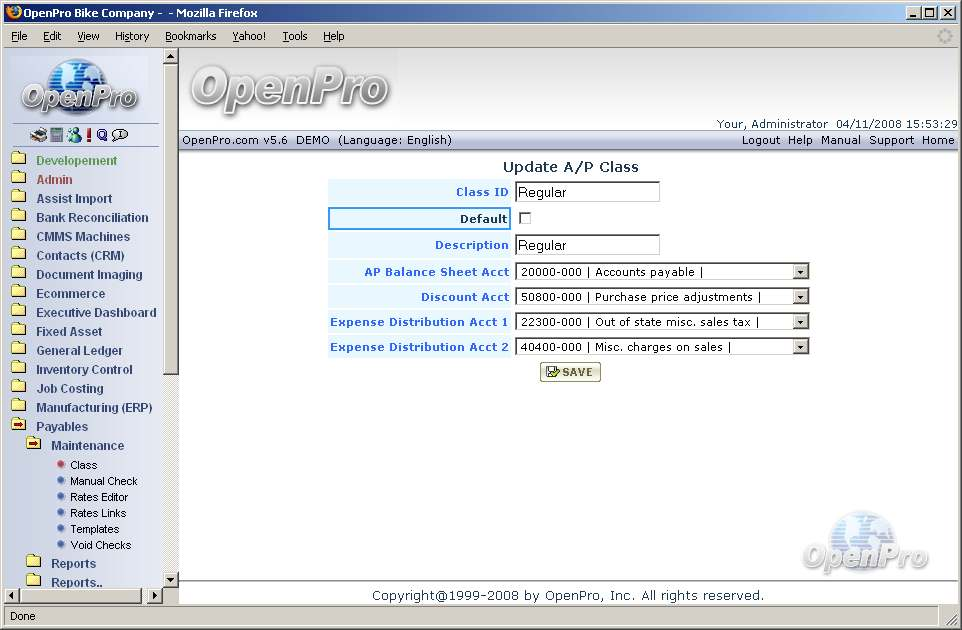Click the red exclamation mark icon
This screenshot has height=630, width=962.
[x=89, y=135]
